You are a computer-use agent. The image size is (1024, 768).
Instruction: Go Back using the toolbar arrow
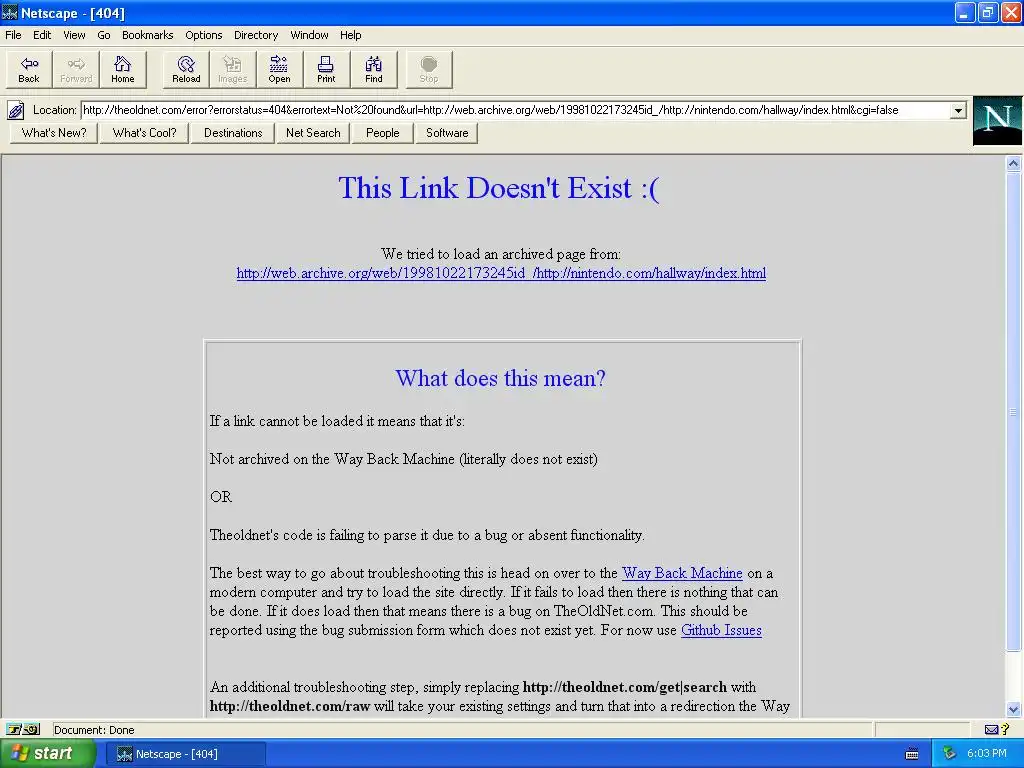click(x=29, y=69)
